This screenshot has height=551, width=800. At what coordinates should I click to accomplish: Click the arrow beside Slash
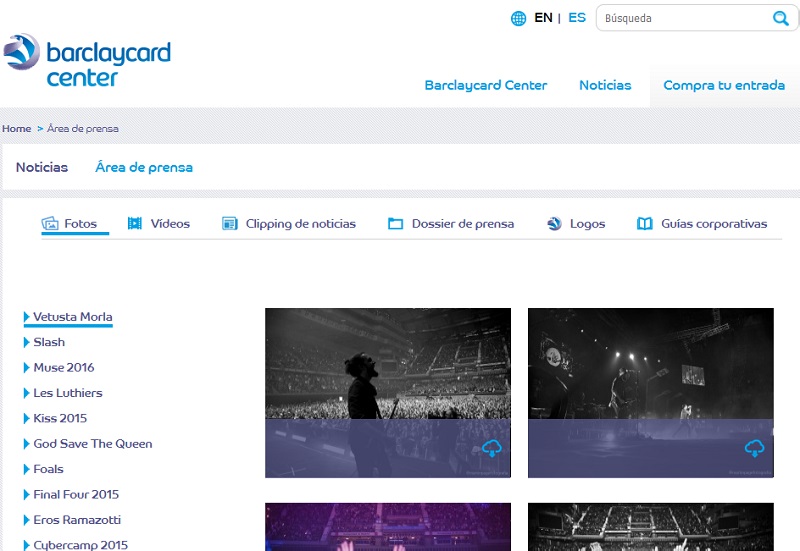click(27, 342)
